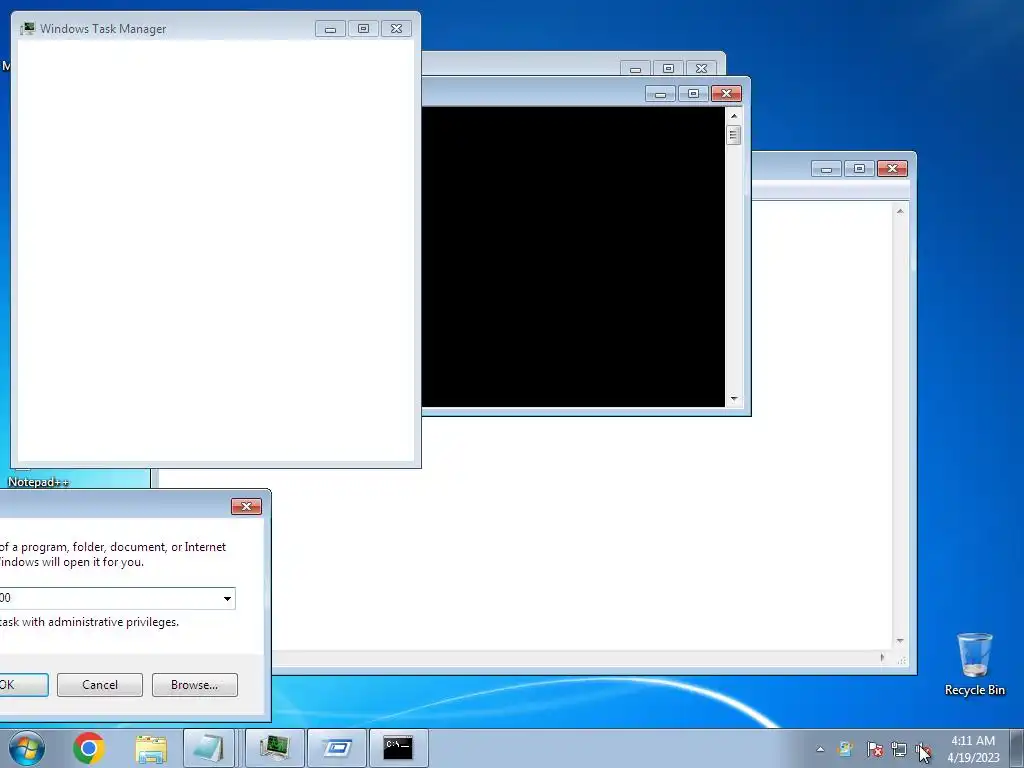This screenshot has height=768, width=1024.
Task: Maximize the large white Notepad window
Action: (x=859, y=169)
